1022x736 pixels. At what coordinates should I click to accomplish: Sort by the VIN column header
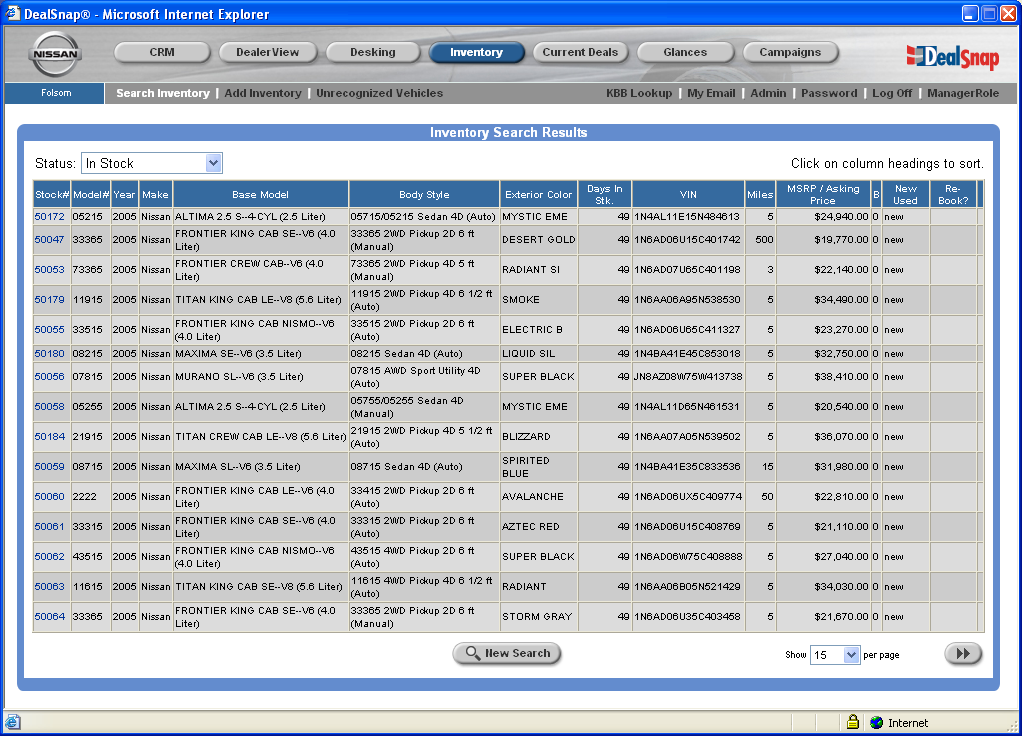click(x=688, y=195)
